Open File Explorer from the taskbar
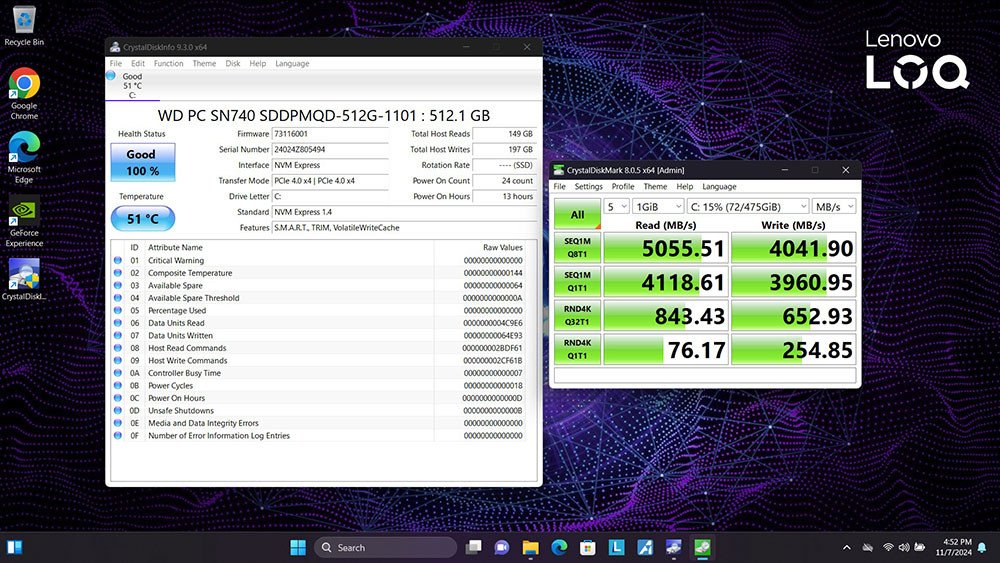 531,547
